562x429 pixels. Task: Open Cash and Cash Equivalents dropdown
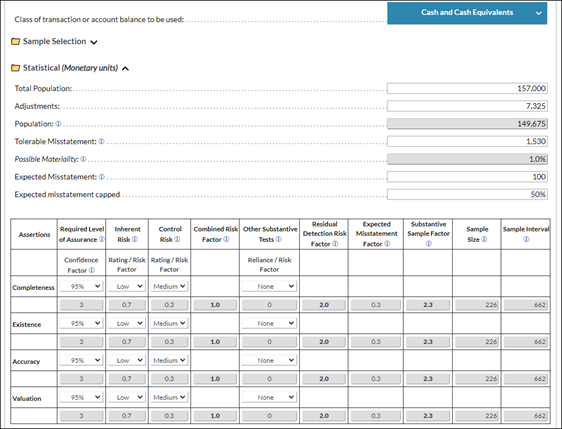pyautogui.click(x=467, y=13)
